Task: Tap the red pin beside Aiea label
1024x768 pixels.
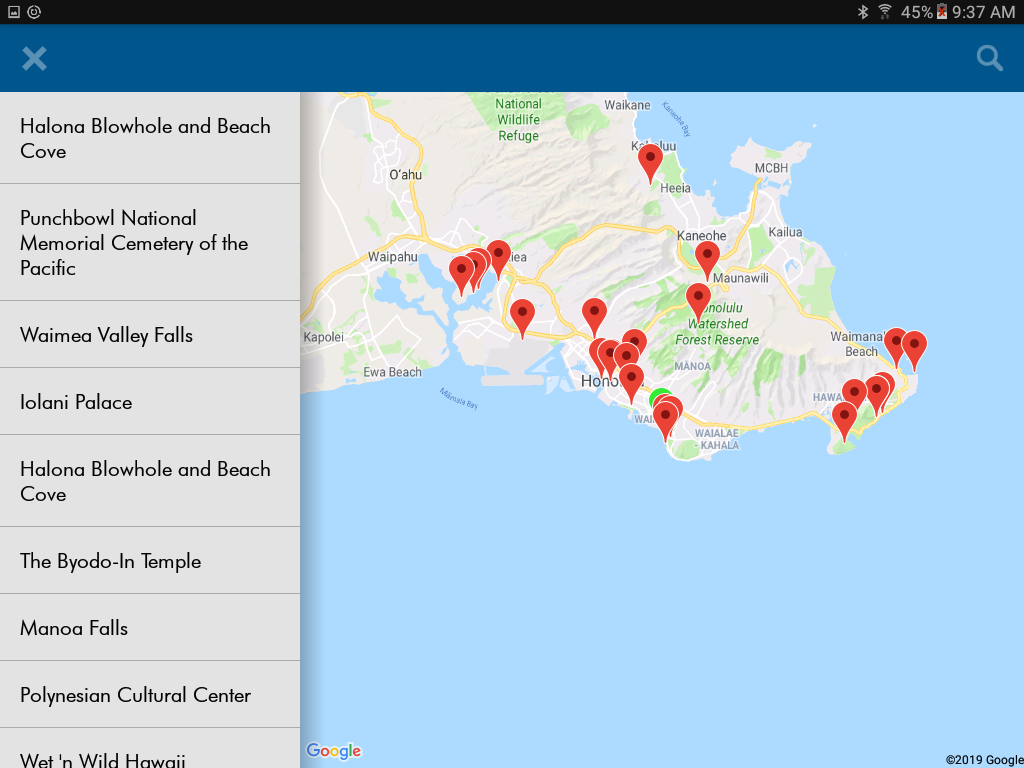Action: pos(498,258)
